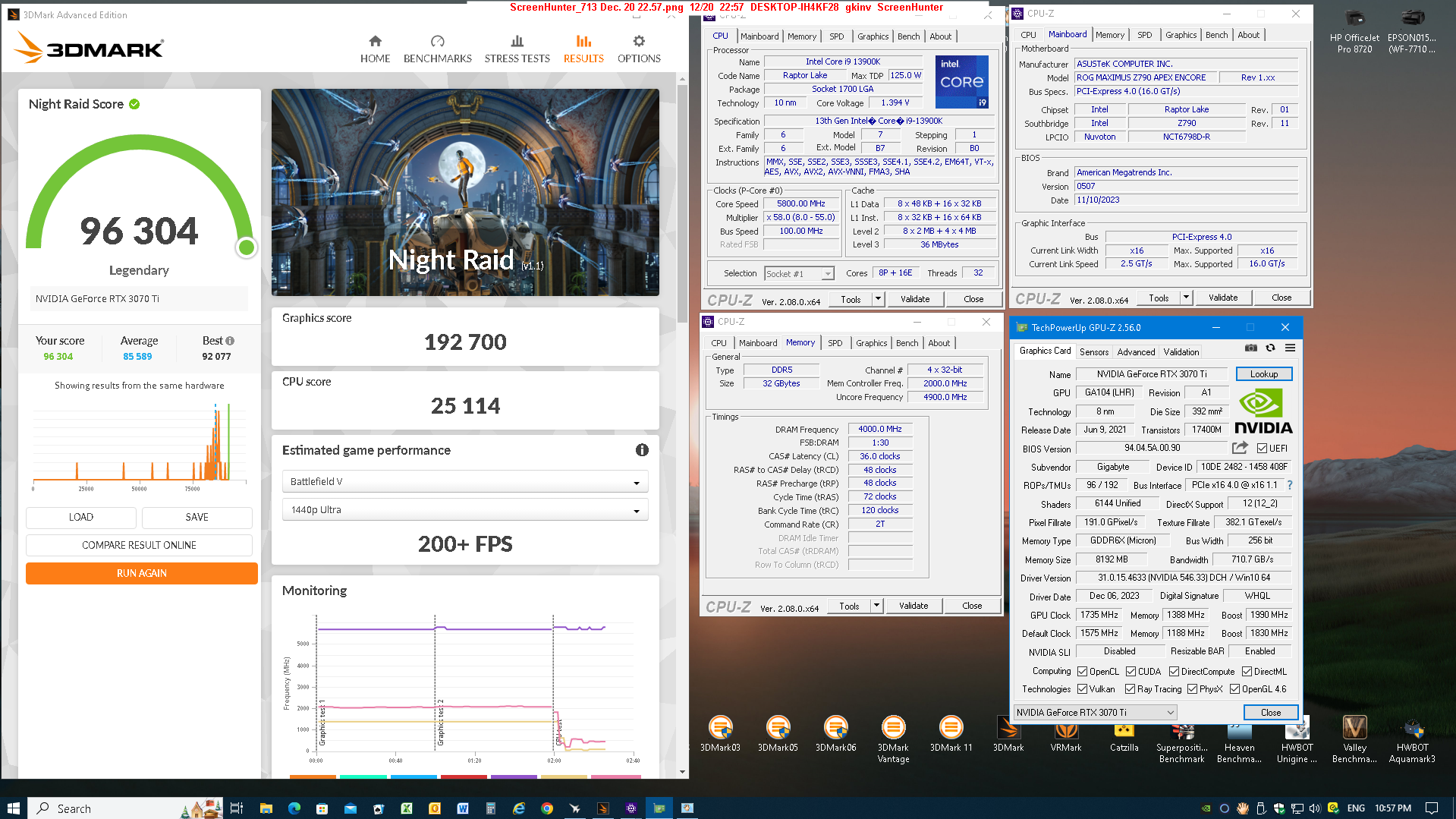Toggle the DirectML checkbox in GPU-Z
This screenshot has width=1456, height=819.
1247,671
